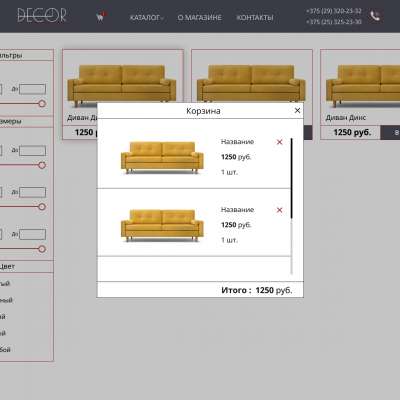Viewport: 400px width, 400px height.
Task: Click the cart popup scrollbar
Action: 291,178
